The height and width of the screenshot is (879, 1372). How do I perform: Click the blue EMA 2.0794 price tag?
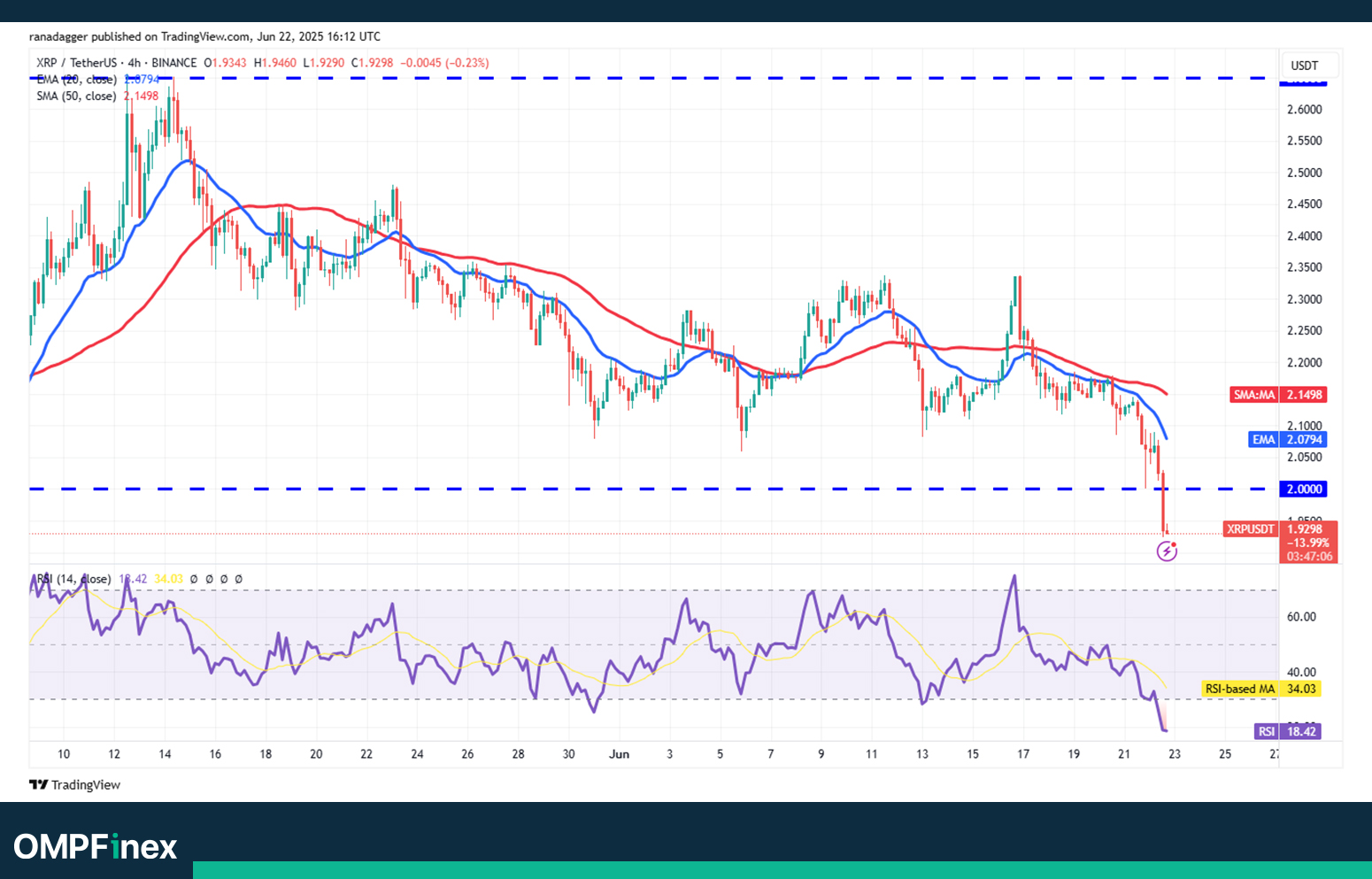[1287, 439]
